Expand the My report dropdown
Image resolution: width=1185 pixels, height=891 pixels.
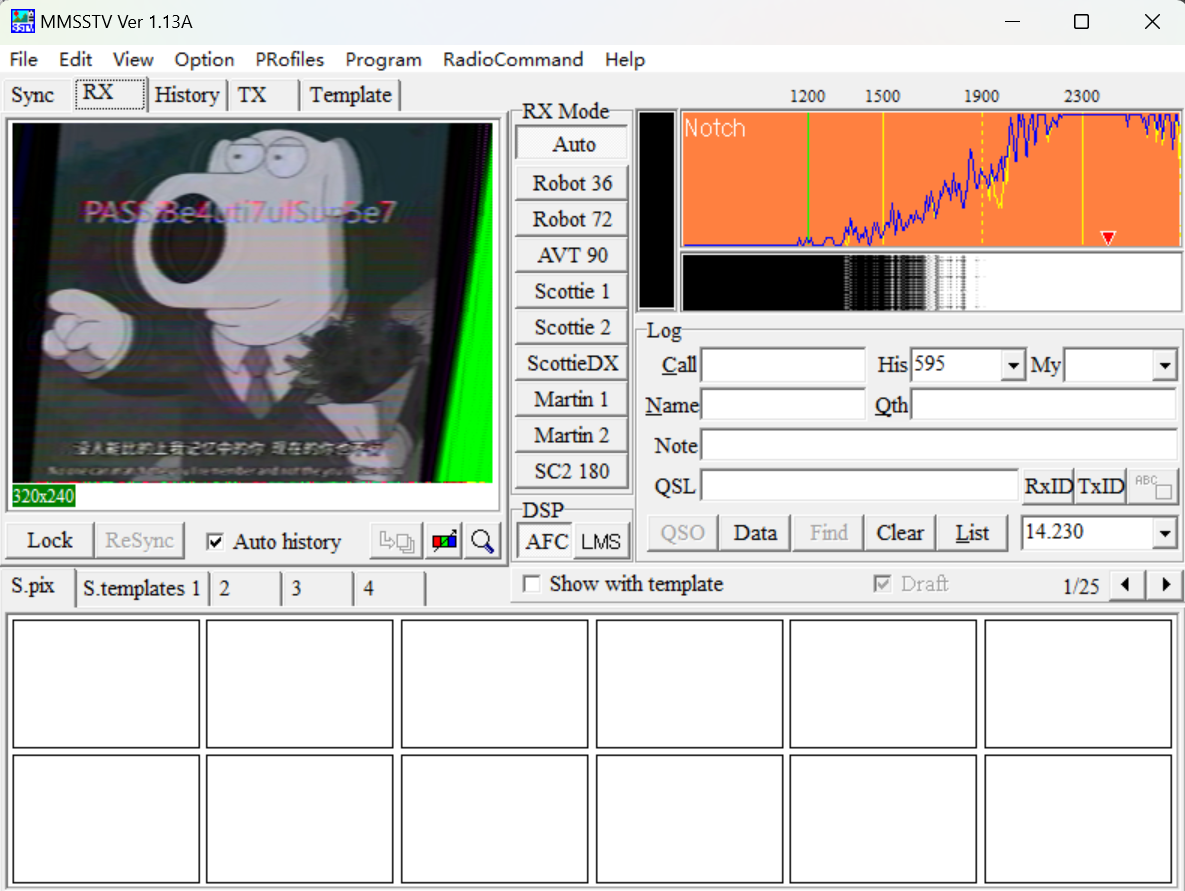pos(1165,366)
